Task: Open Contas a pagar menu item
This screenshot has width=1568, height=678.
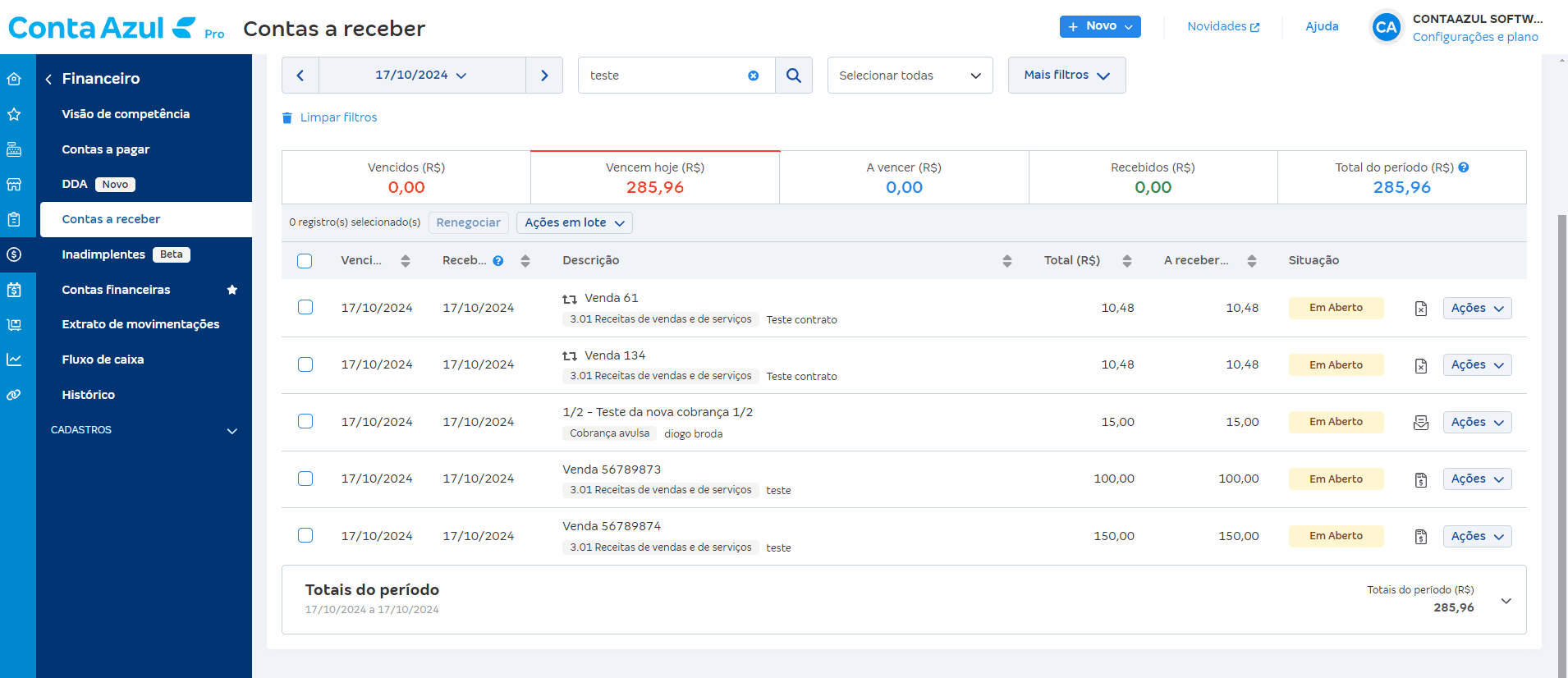Action: click(106, 149)
